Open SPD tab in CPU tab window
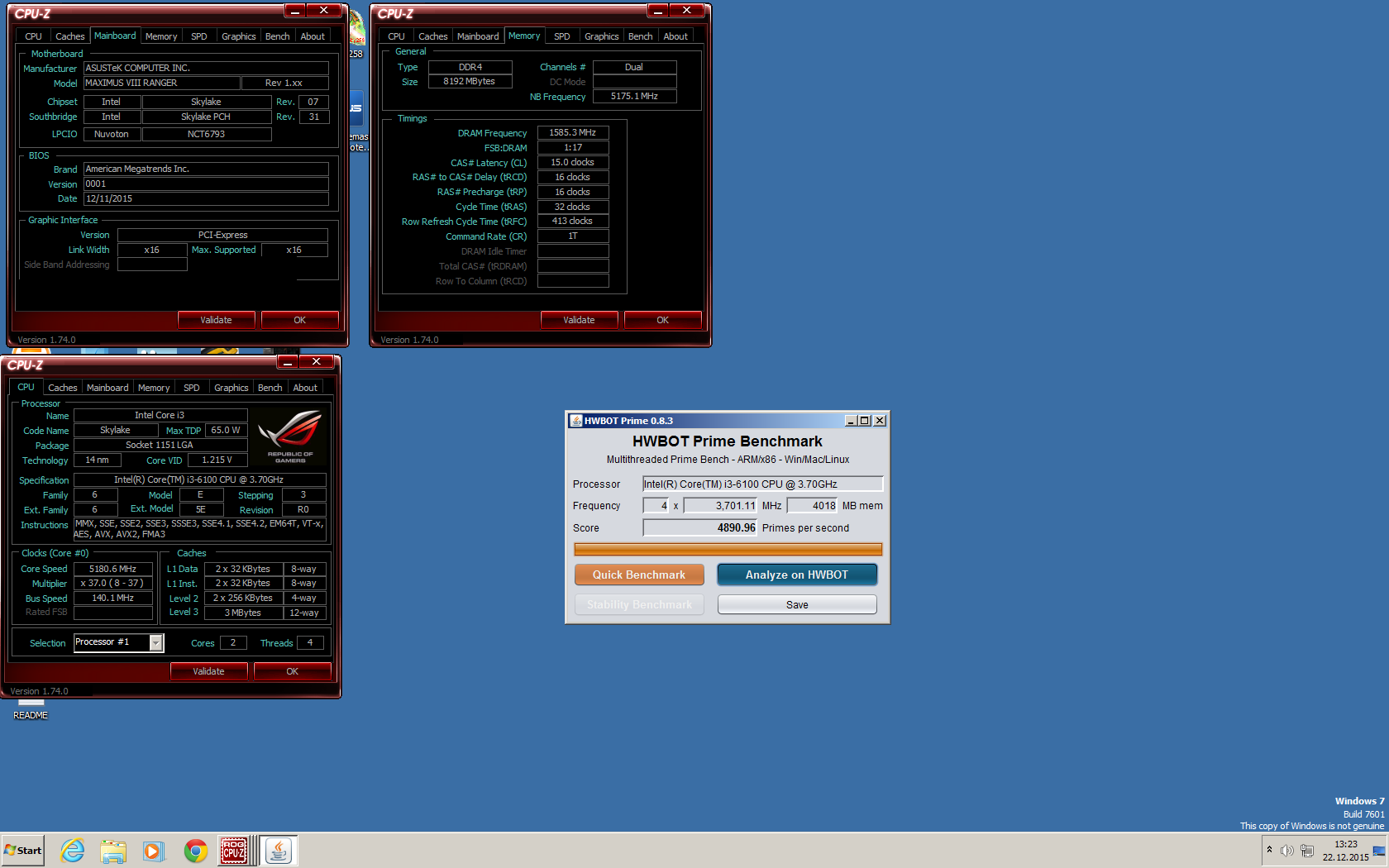 tap(192, 388)
